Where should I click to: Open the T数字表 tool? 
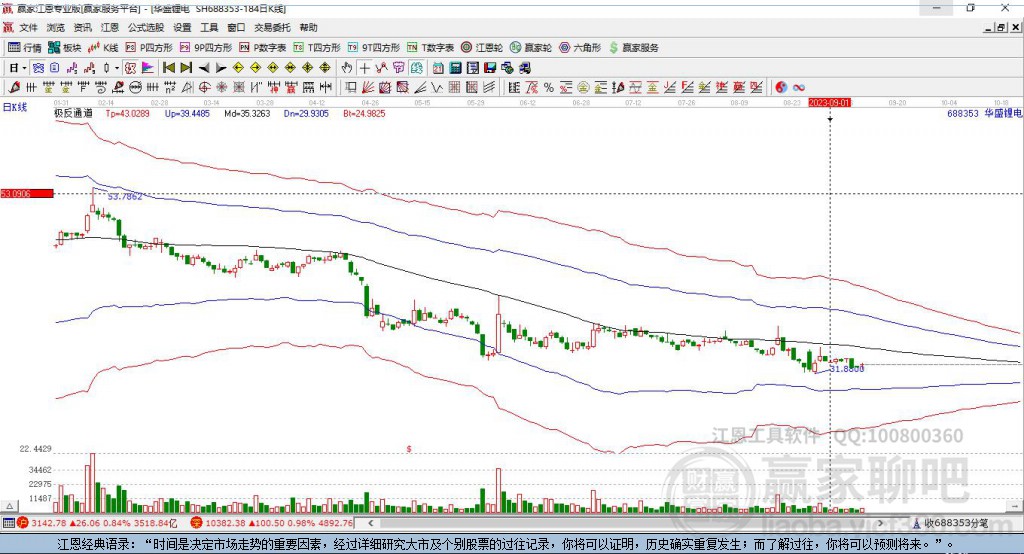[430, 48]
